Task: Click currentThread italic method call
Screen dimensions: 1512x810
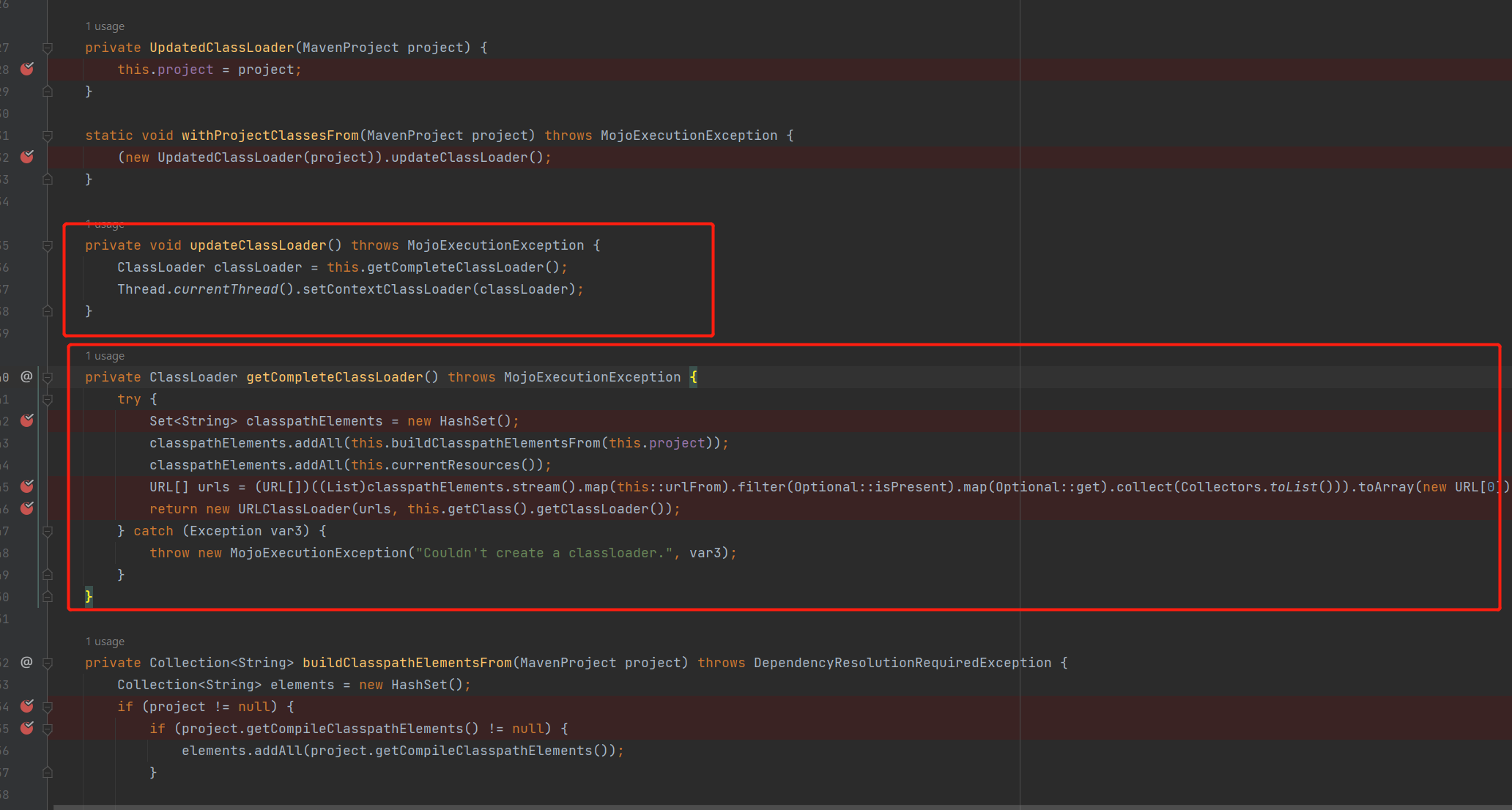Action: click(226, 289)
